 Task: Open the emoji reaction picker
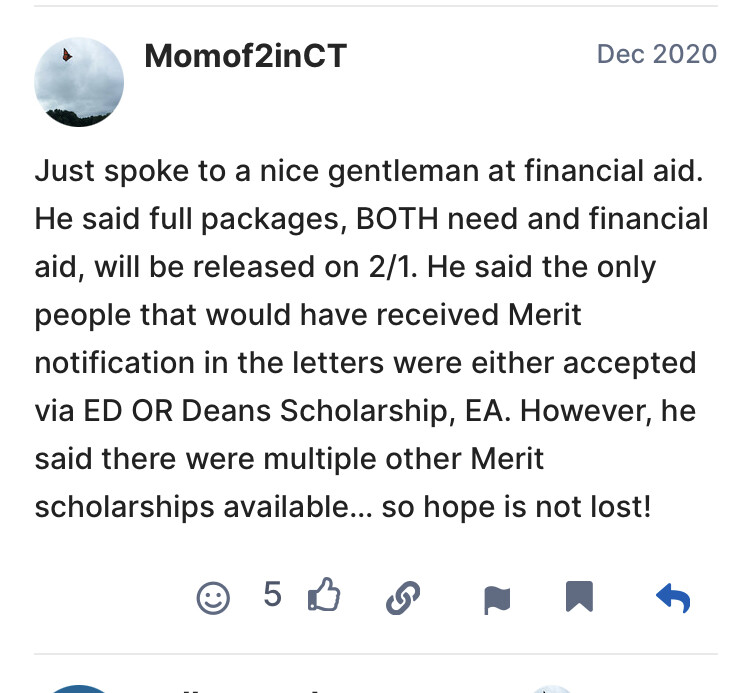click(213, 598)
